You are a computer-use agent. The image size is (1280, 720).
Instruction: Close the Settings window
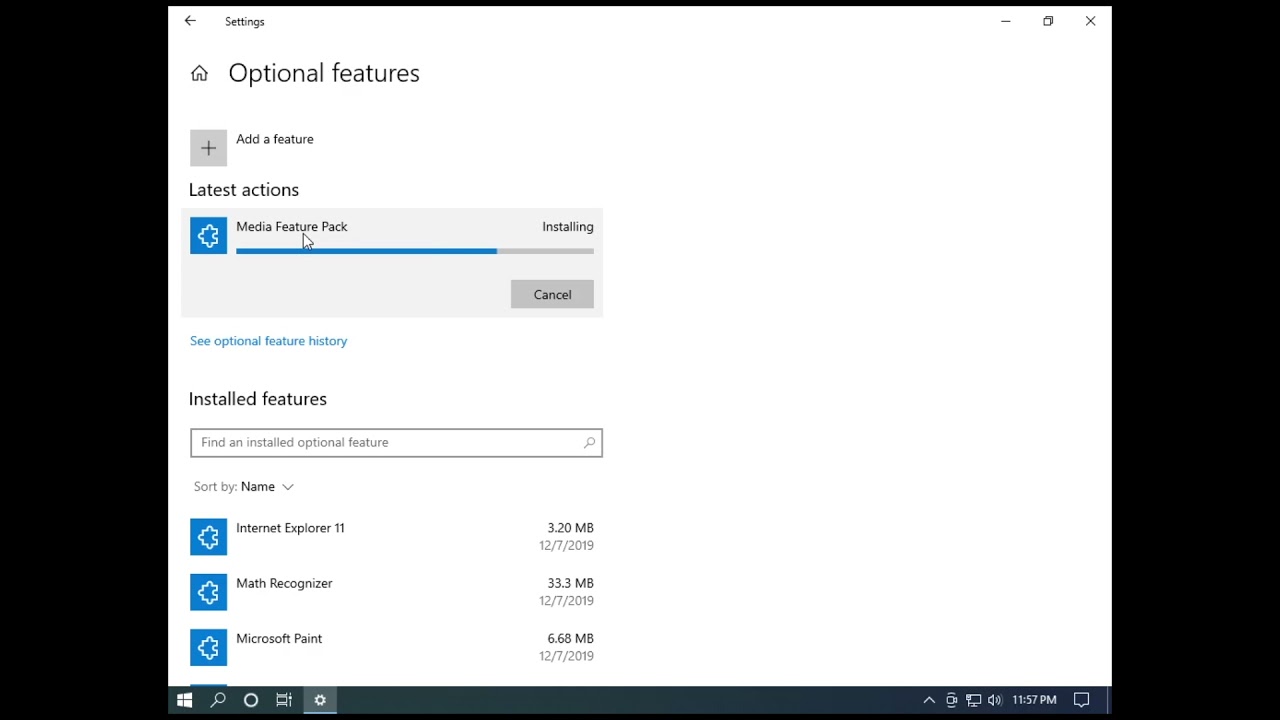tap(1090, 21)
